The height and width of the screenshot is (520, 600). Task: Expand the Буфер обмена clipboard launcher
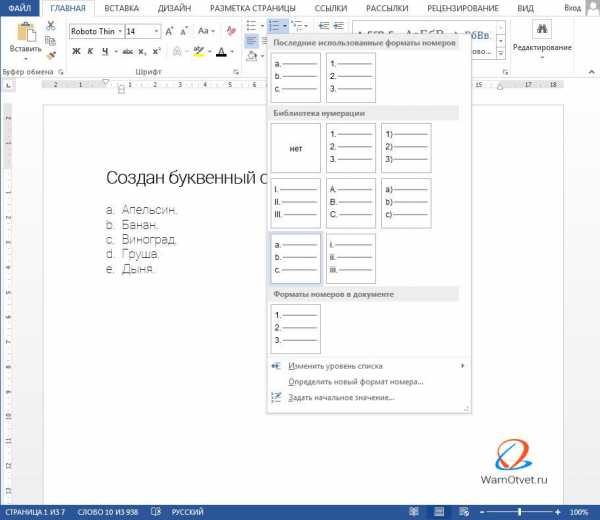[61, 72]
